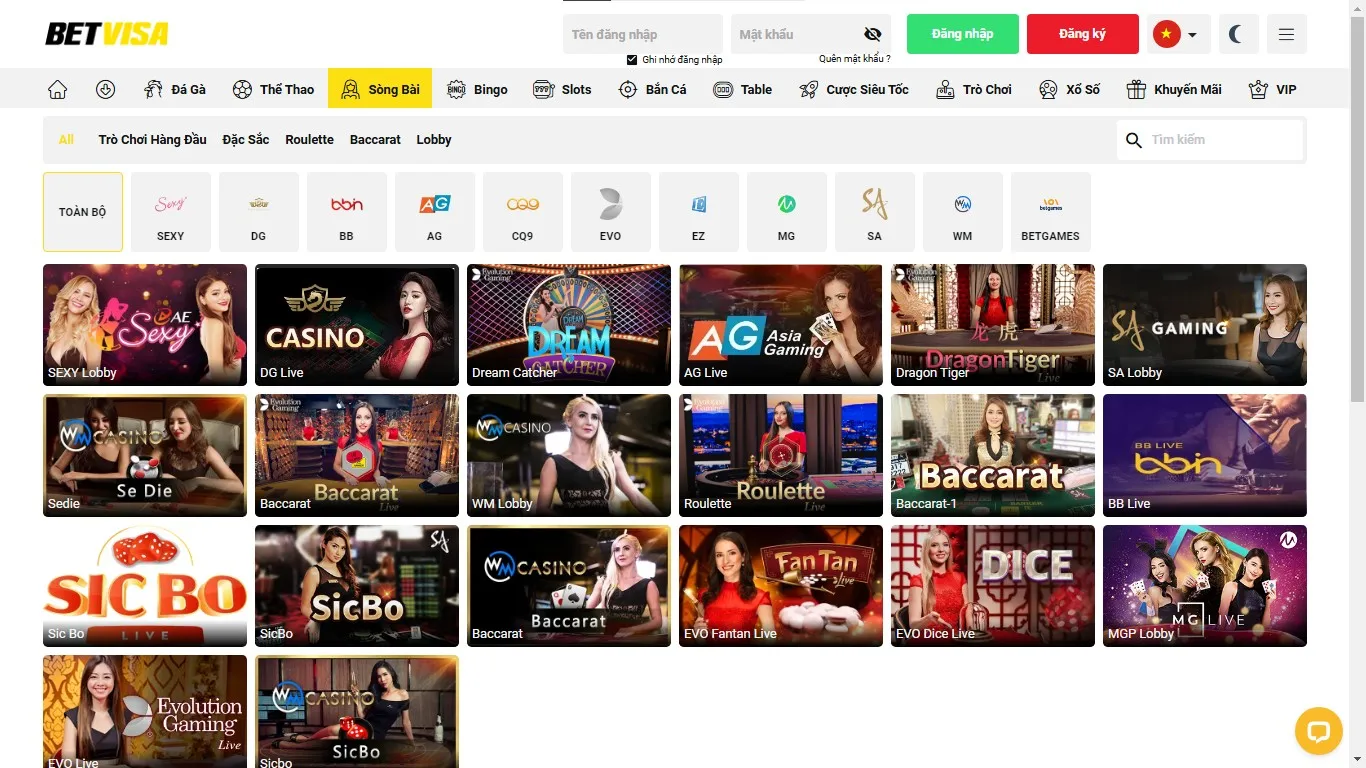Open the Cược Siêu Tốc category
Screen dimensions: 1366x768
[x=854, y=89]
